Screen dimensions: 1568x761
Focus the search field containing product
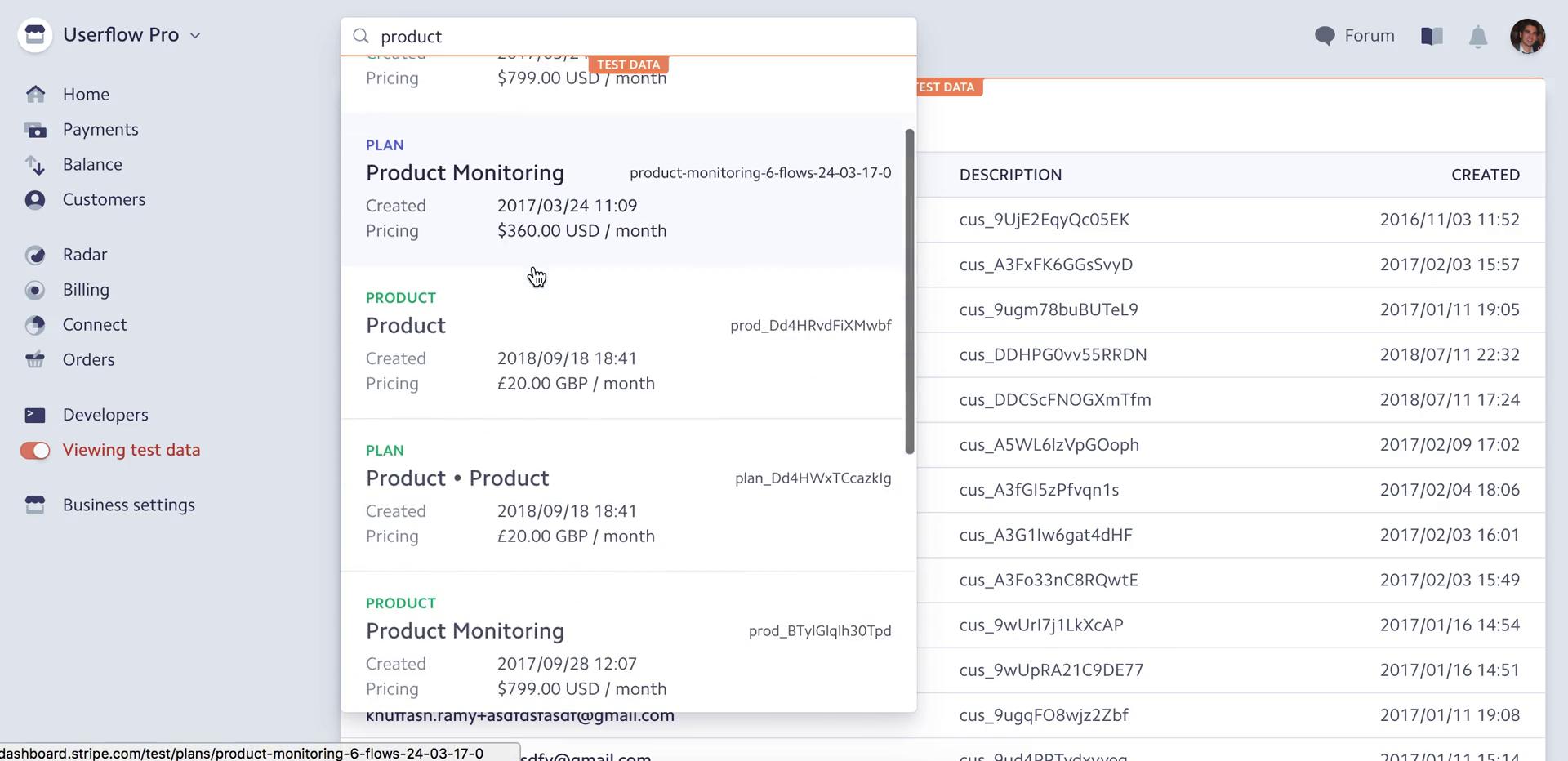coord(628,36)
